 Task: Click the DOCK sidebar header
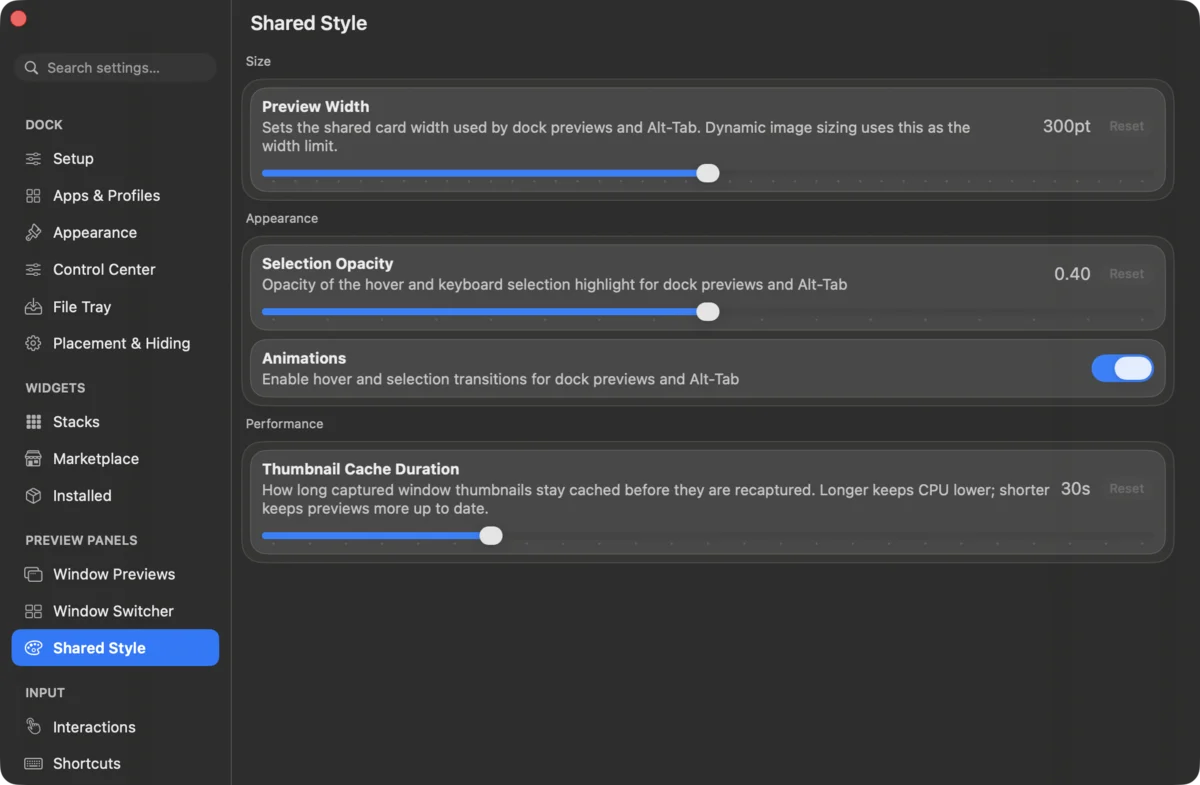point(44,125)
